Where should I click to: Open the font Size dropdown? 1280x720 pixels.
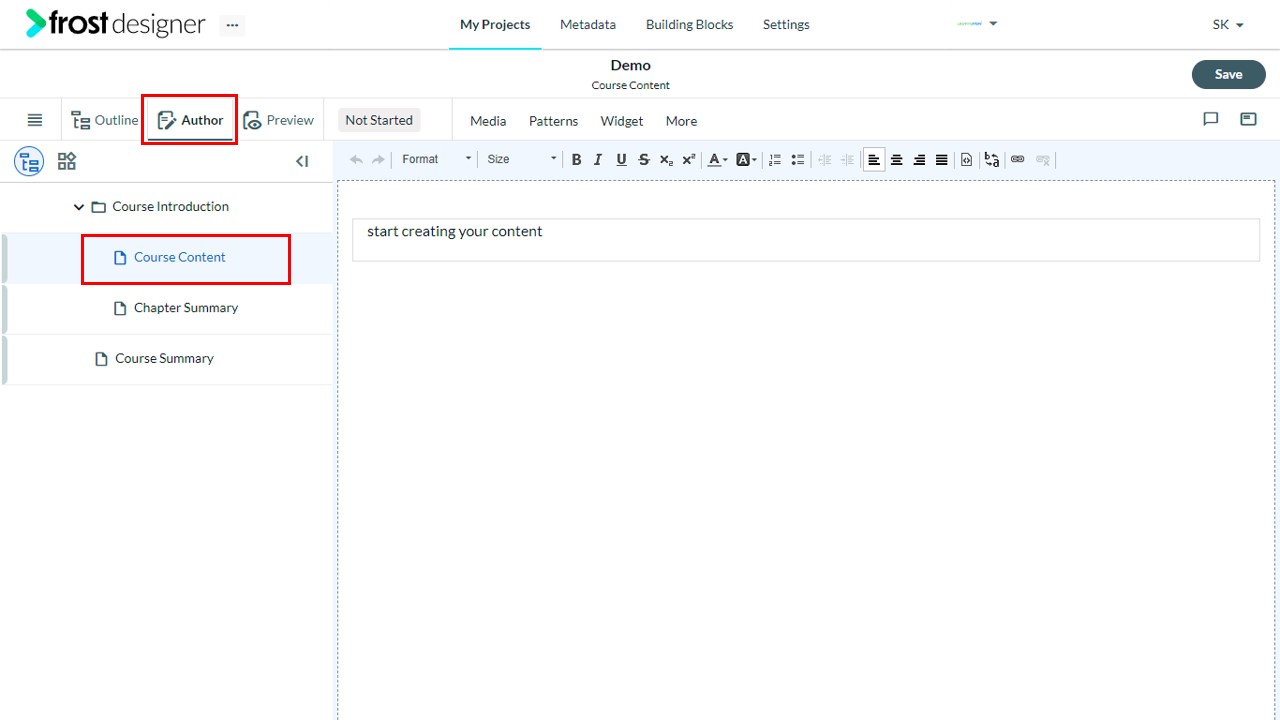click(x=521, y=160)
